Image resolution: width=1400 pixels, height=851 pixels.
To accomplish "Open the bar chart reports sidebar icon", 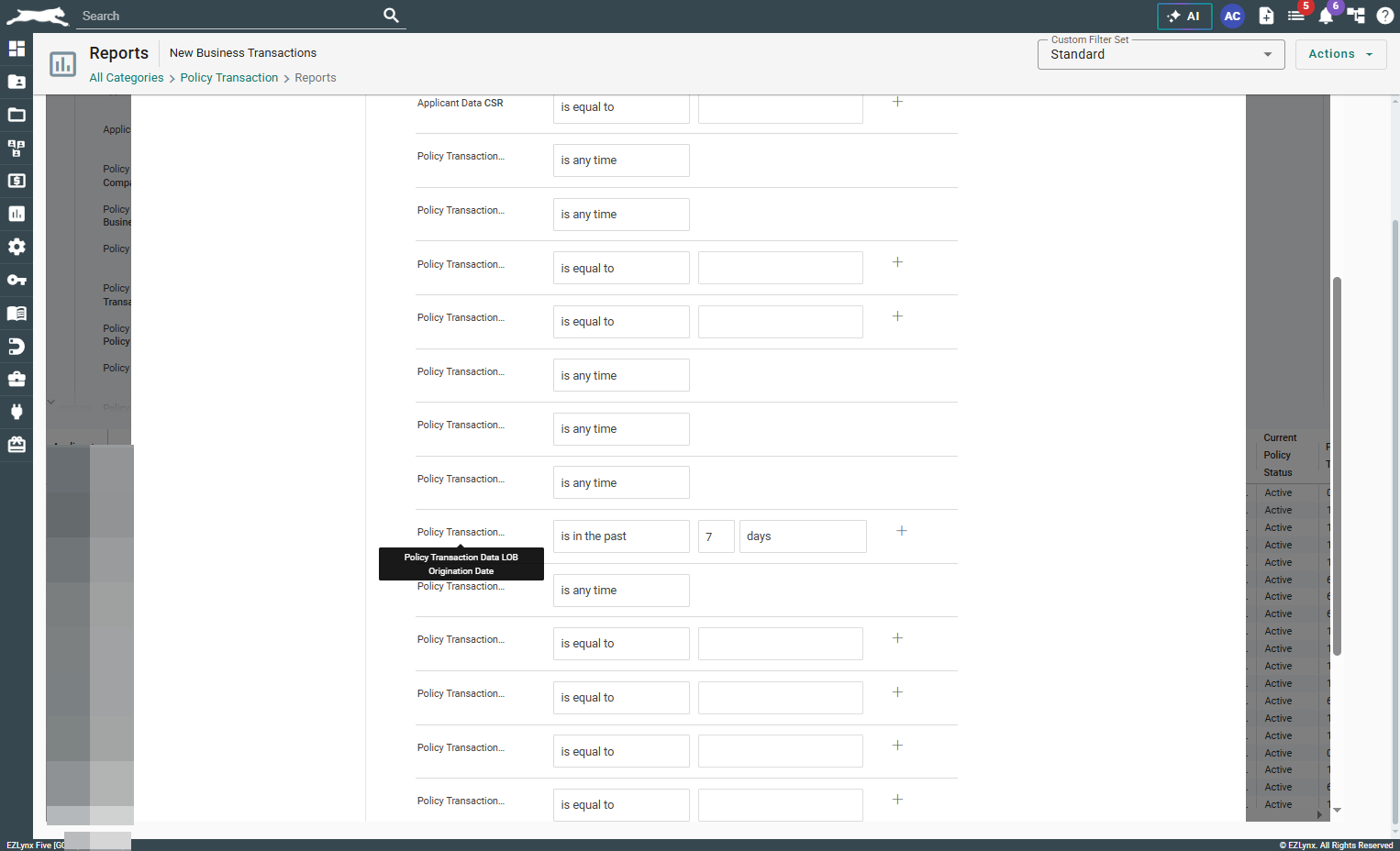I will pos(17,214).
